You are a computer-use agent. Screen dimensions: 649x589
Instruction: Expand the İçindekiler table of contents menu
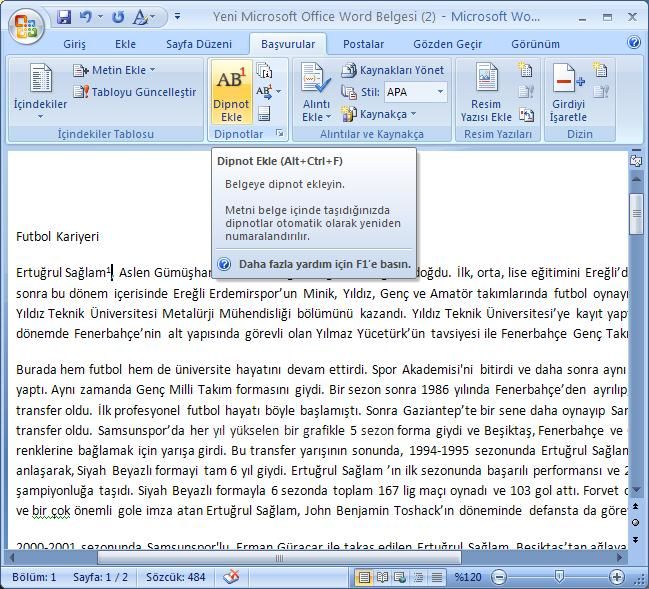tap(40, 93)
